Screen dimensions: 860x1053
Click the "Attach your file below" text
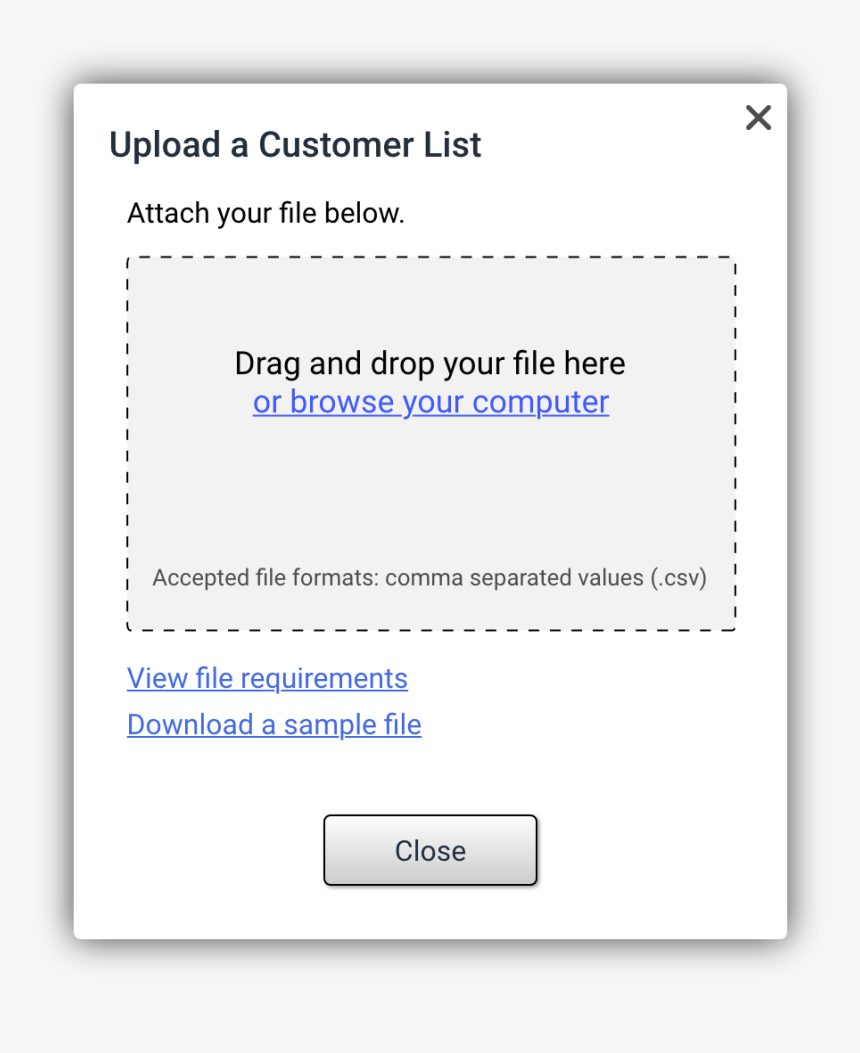[x=264, y=212]
